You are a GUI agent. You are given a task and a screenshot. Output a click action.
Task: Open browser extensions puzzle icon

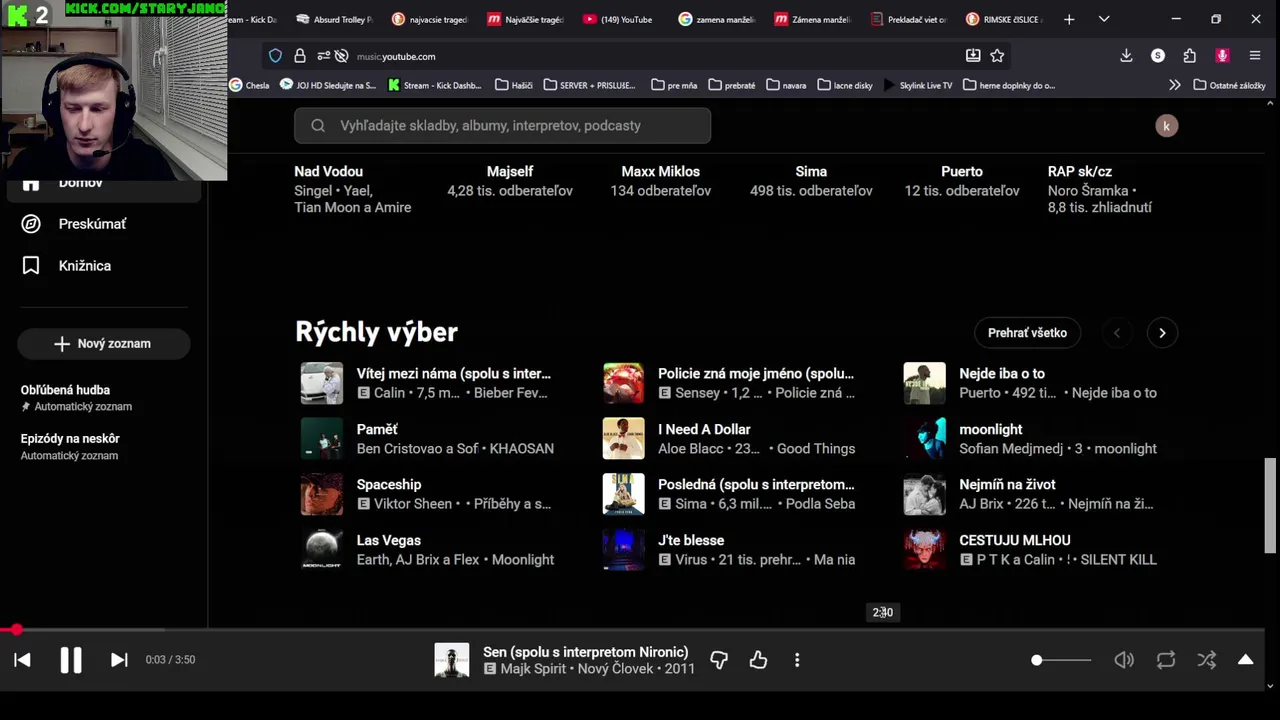pyautogui.click(x=1189, y=56)
